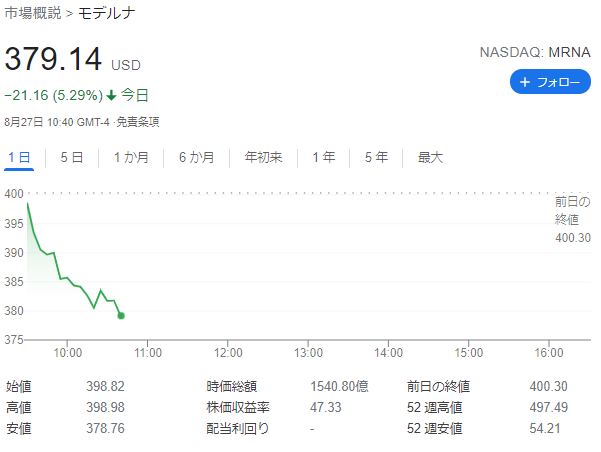Viewport: 601px width, 452px height.
Task: Switch to the 5日 chart range tab
Action: point(72,158)
